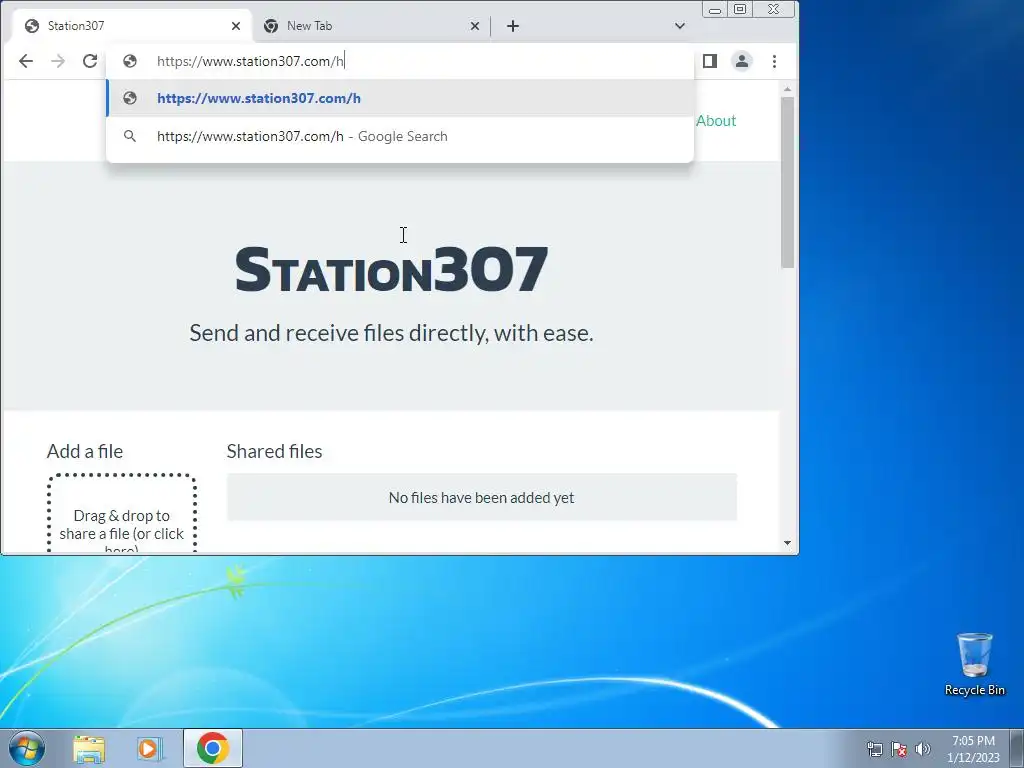Click the network tray icon
This screenshot has height=768, width=1024.
pyautogui.click(x=874, y=749)
